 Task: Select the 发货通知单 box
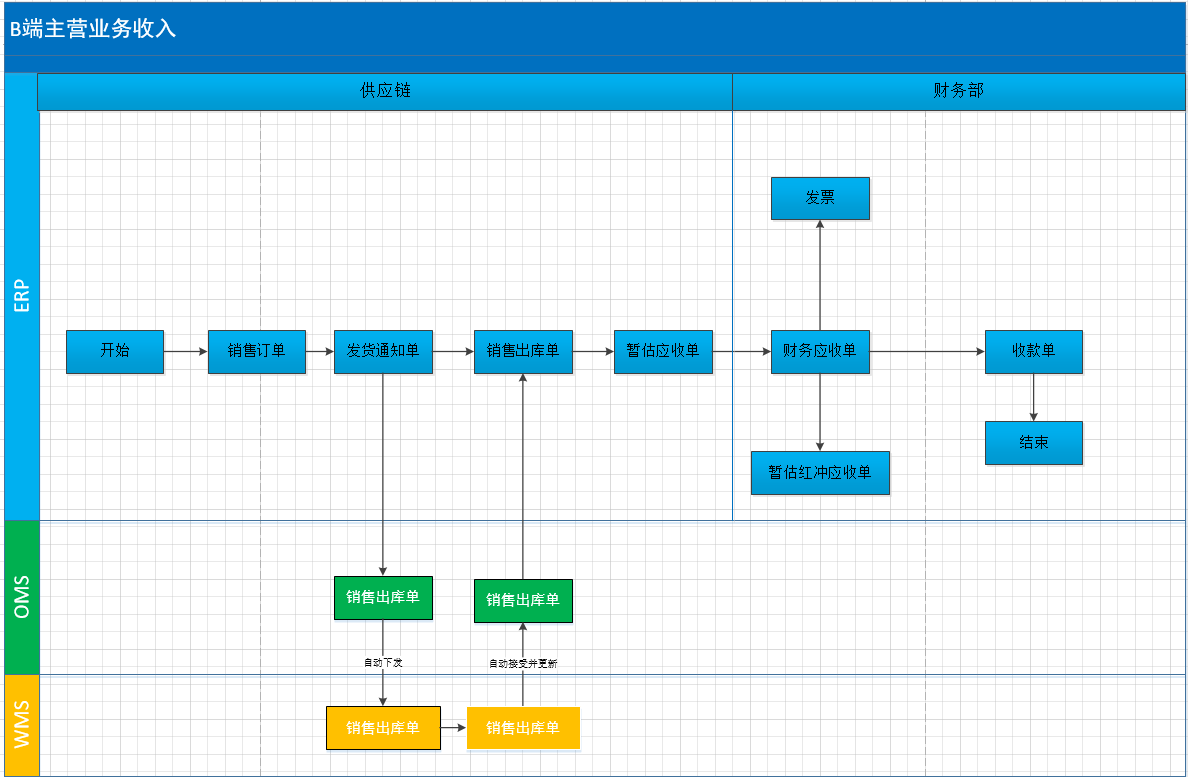[383, 351]
